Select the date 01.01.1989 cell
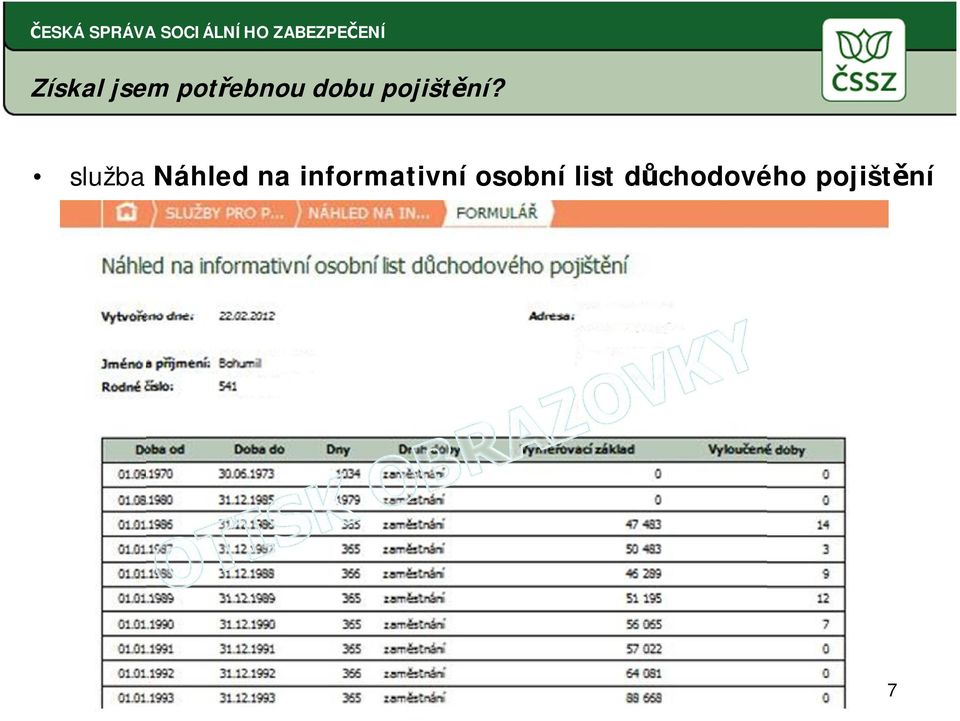Viewport: 960px width, 721px height. click(146, 599)
